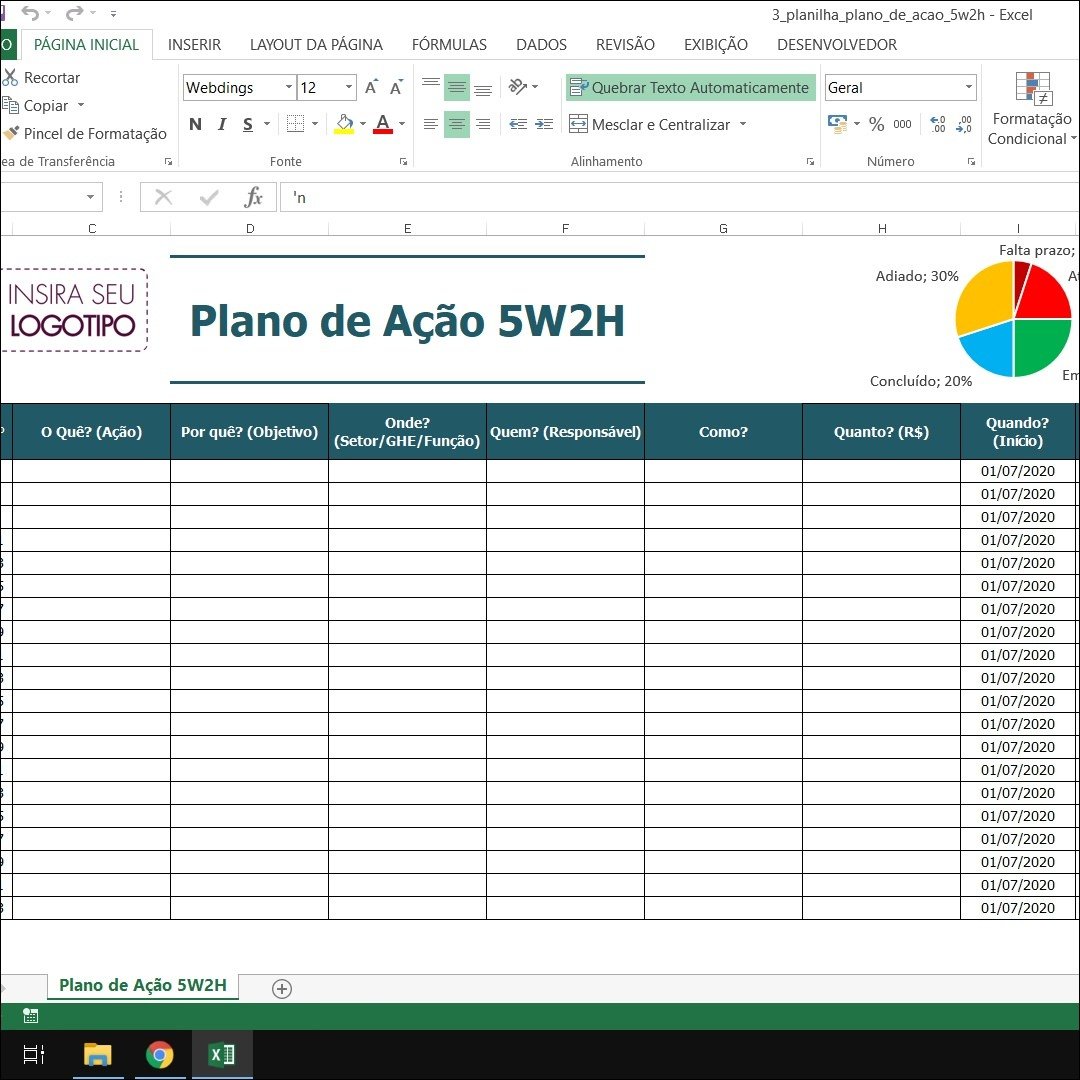Open the Webdings font name dropdown

tap(289, 88)
